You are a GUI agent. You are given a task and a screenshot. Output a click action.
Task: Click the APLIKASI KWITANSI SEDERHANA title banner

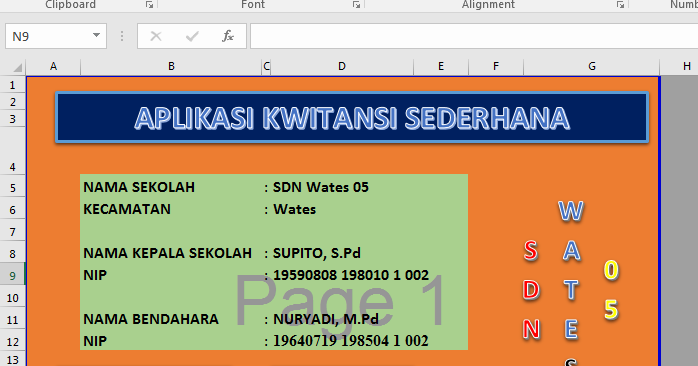point(352,118)
